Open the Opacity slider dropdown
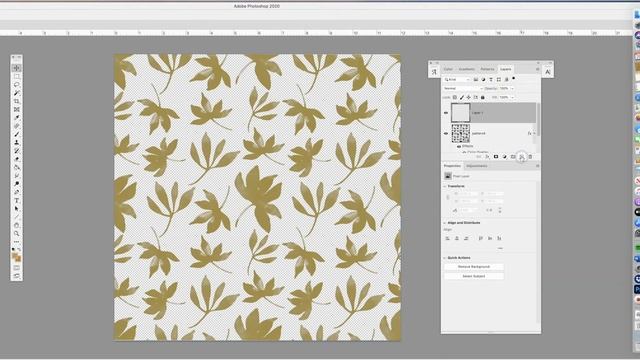This screenshot has width=640, height=360. tap(512, 88)
